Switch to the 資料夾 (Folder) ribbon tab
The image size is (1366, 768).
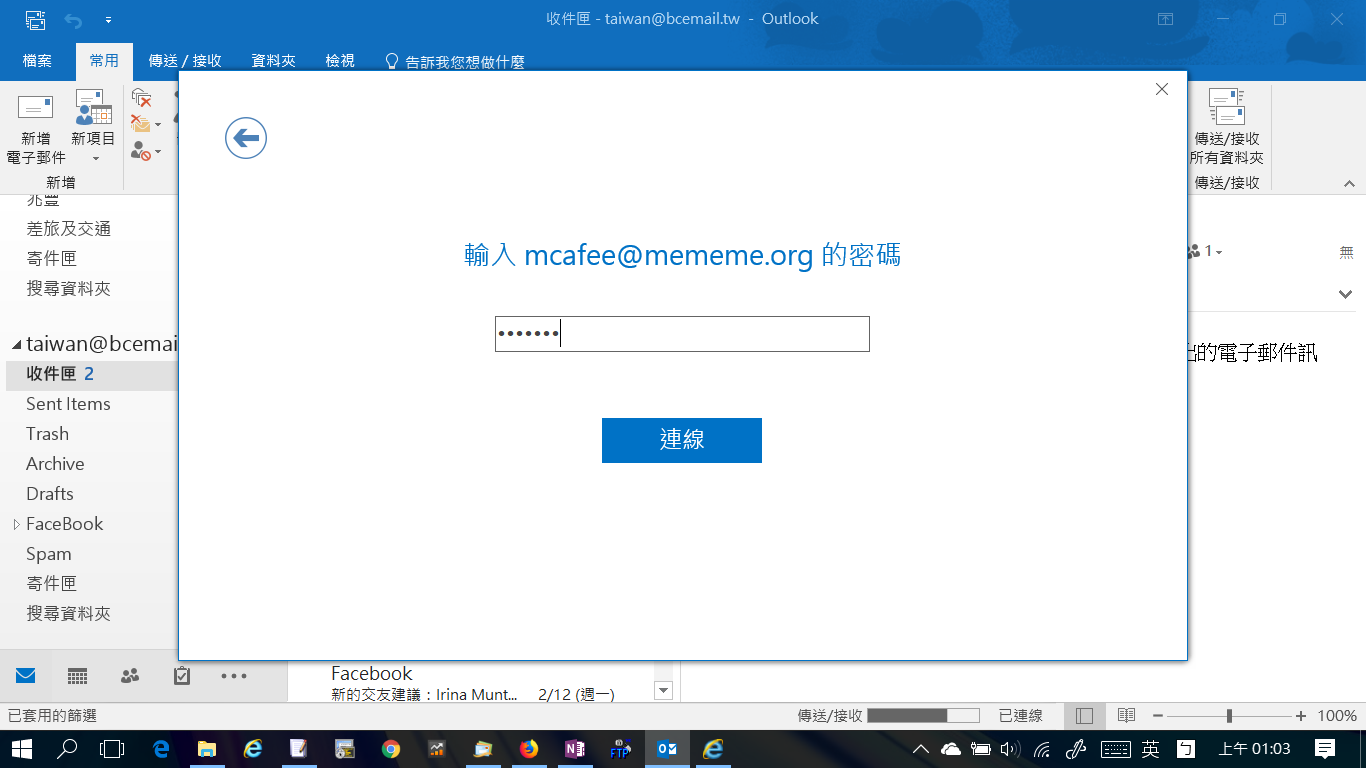pyautogui.click(x=273, y=61)
